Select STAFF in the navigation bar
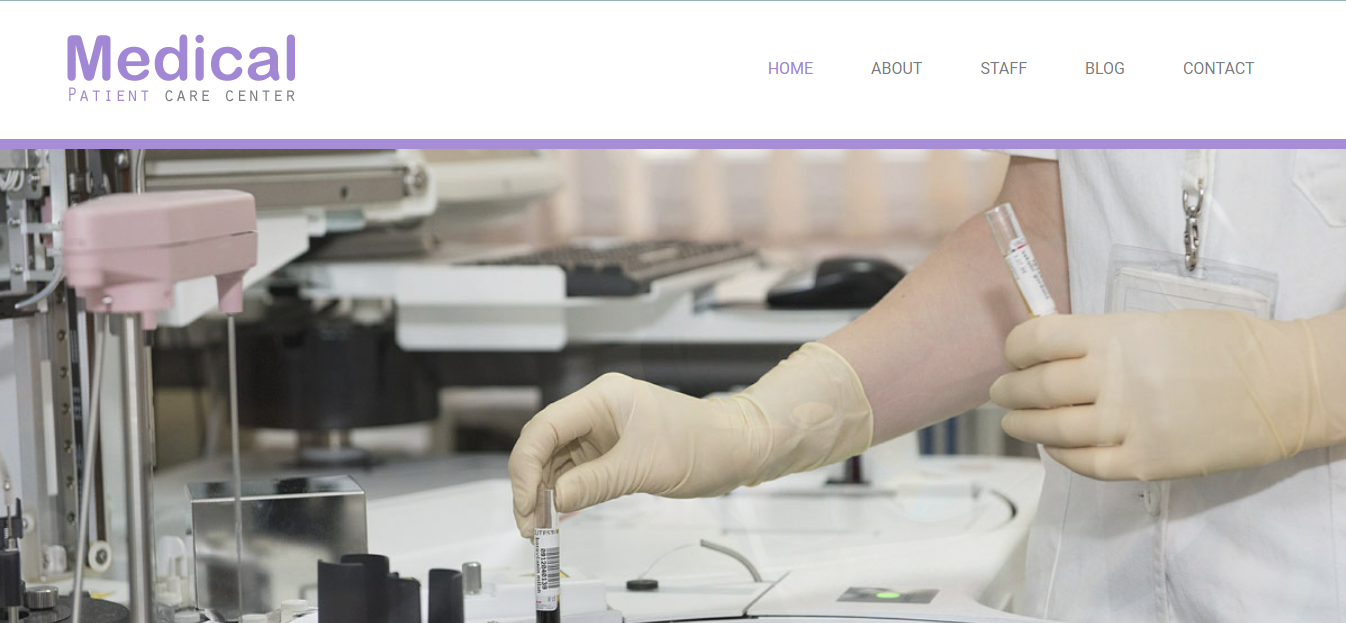 (x=1003, y=68)
